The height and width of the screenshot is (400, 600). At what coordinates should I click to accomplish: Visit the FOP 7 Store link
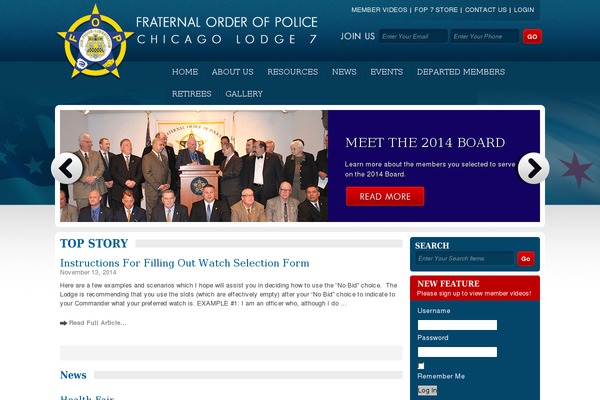click(x=436, y=10)
